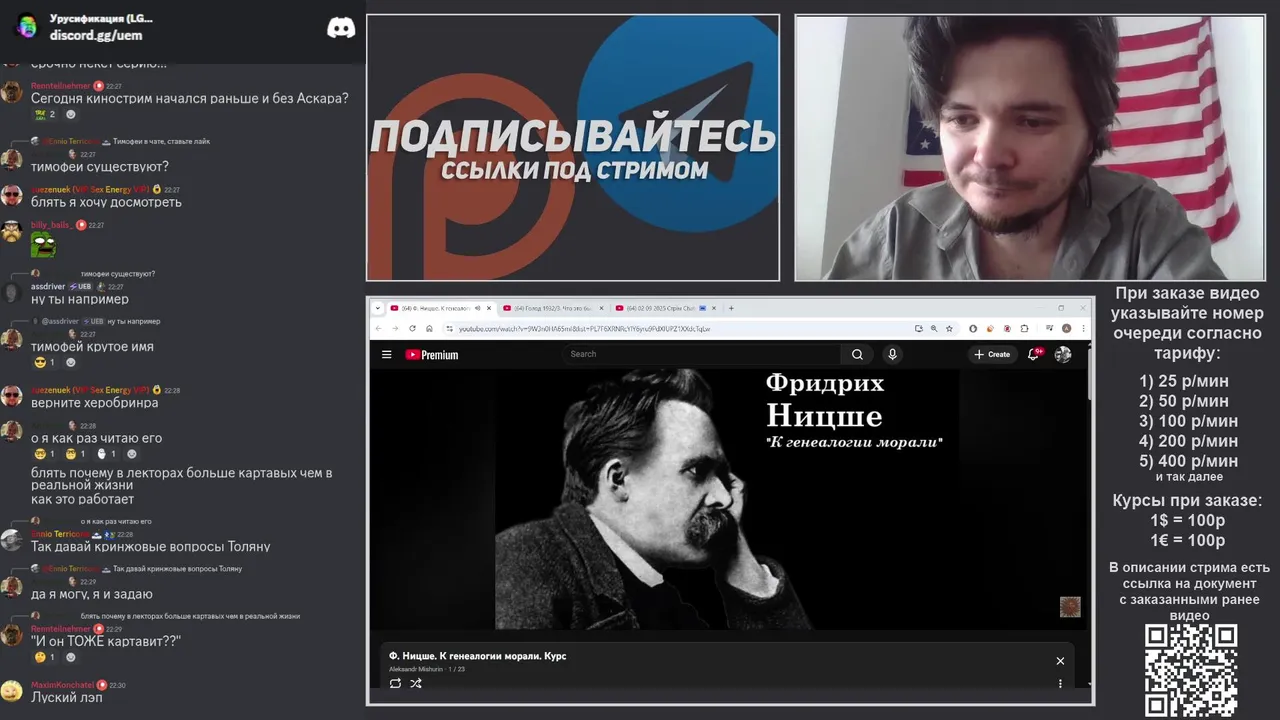Click the browser window vertical scrollbar
This screenshot has width=1280, height=720.
[x=1090, y=372]
